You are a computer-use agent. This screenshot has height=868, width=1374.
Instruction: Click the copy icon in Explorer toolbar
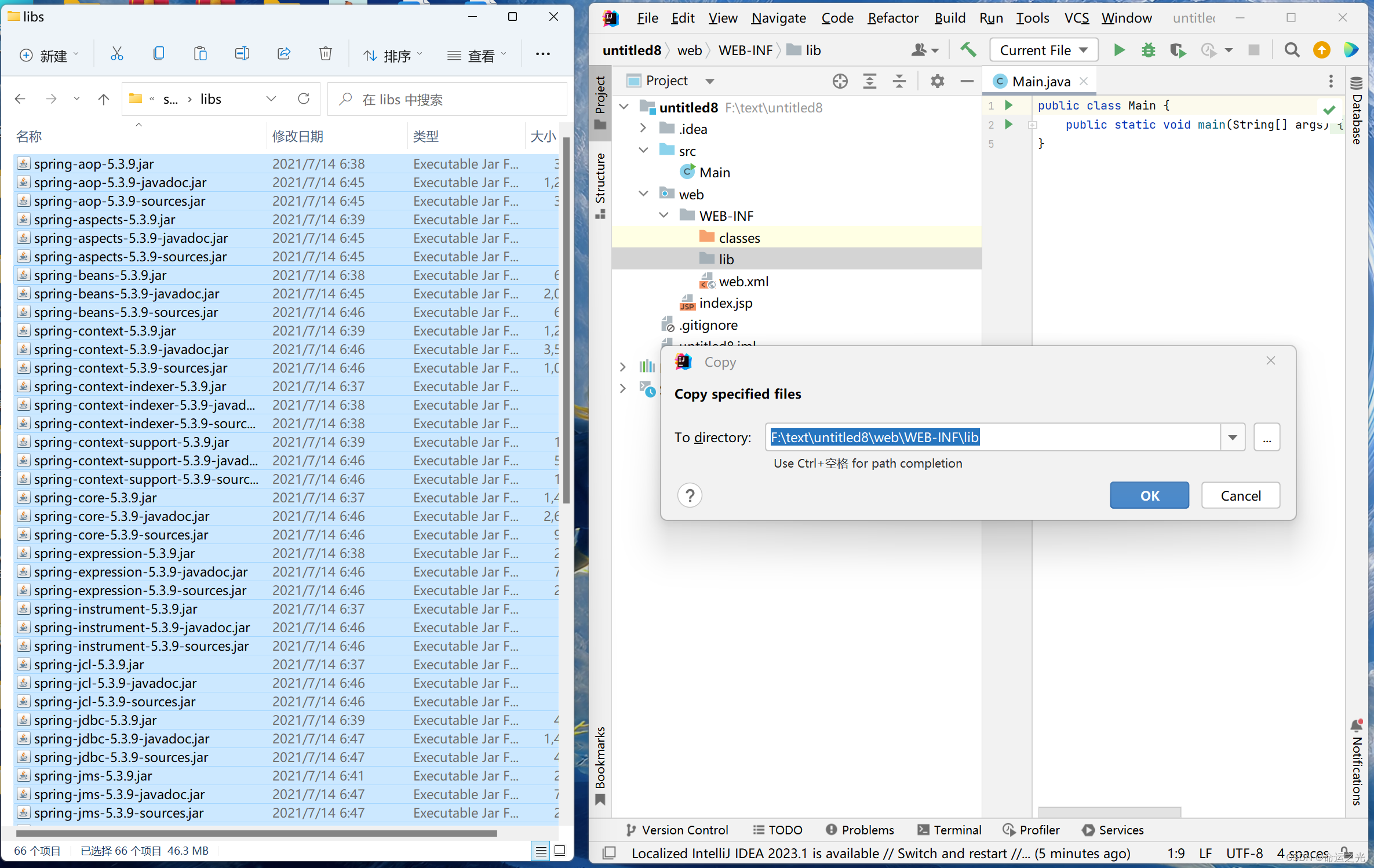tap(159, 54)
